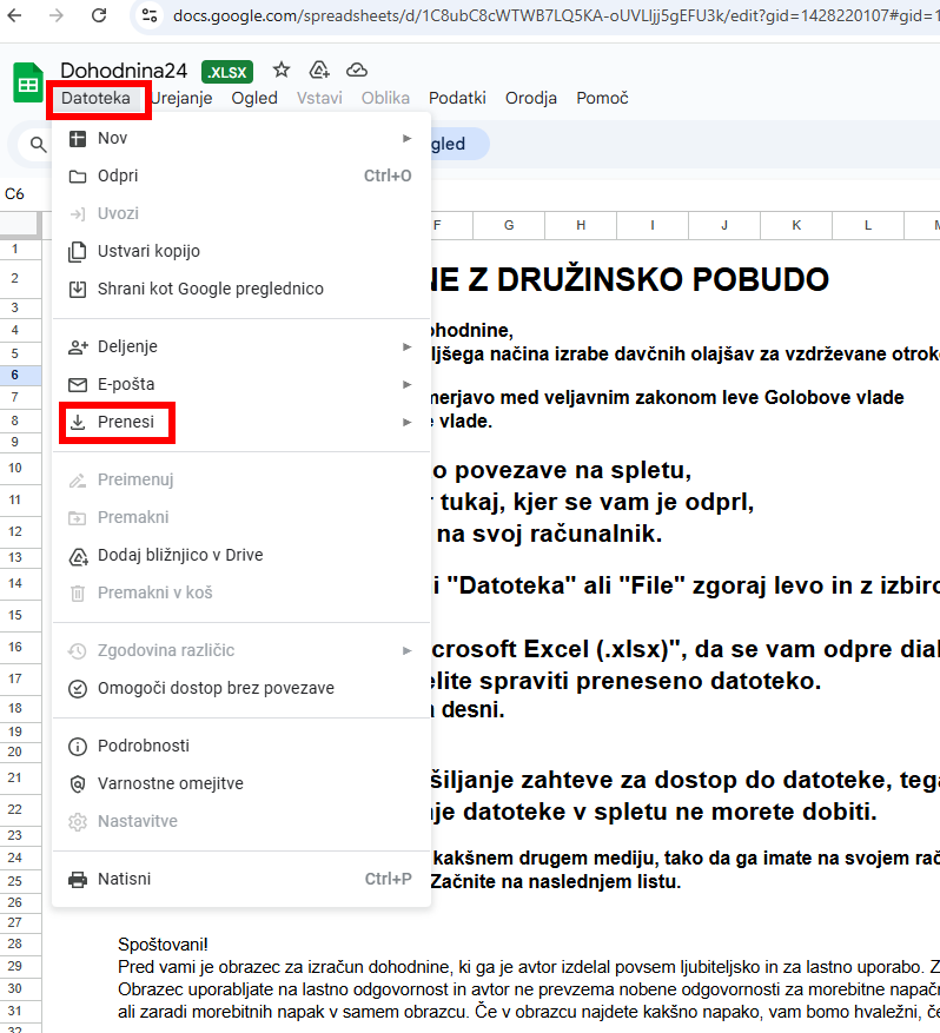Open the Vstavi menu

pos(318,98)
